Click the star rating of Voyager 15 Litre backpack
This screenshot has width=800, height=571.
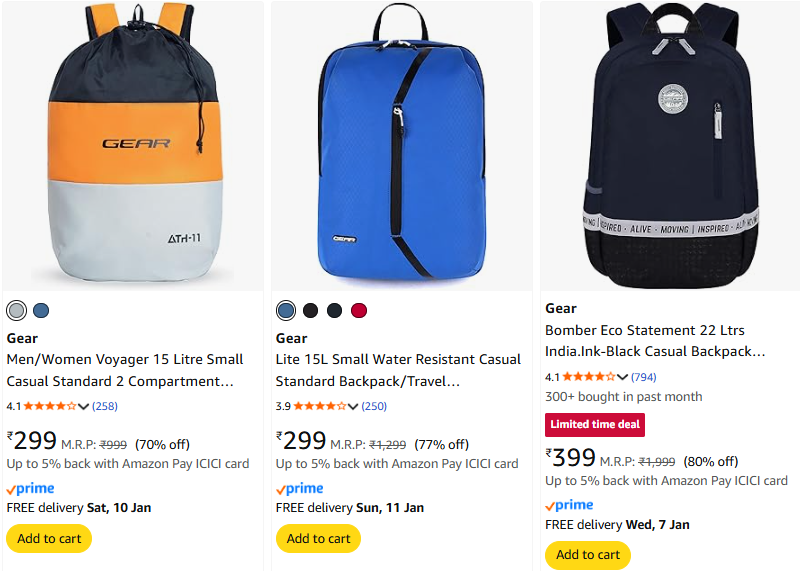pos(49,406)
